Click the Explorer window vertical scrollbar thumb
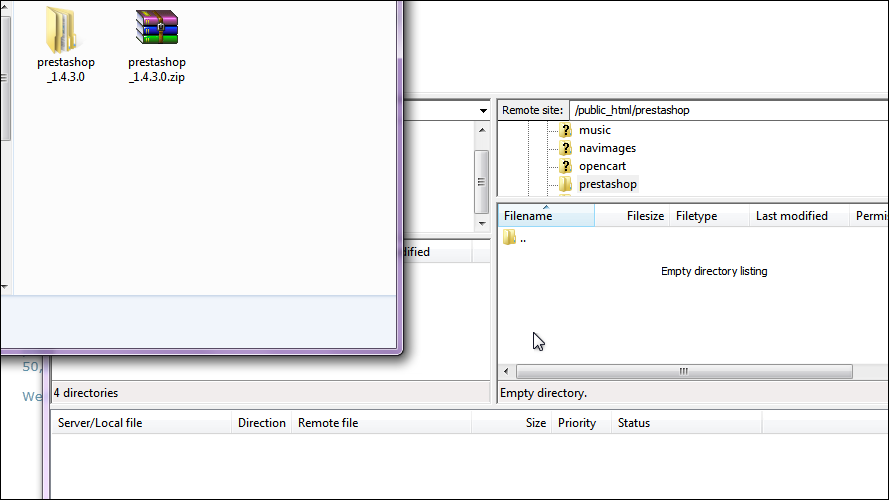 point(5,78)
